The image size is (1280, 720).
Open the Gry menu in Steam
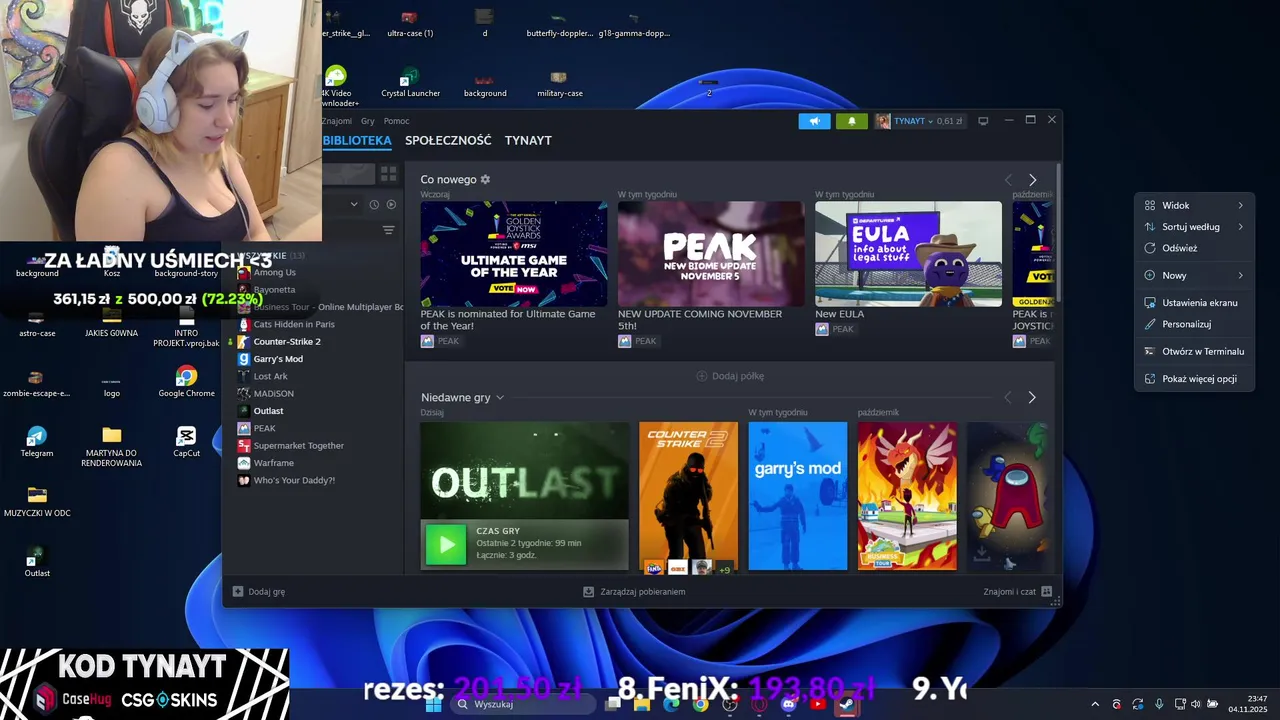coord(368,121)
